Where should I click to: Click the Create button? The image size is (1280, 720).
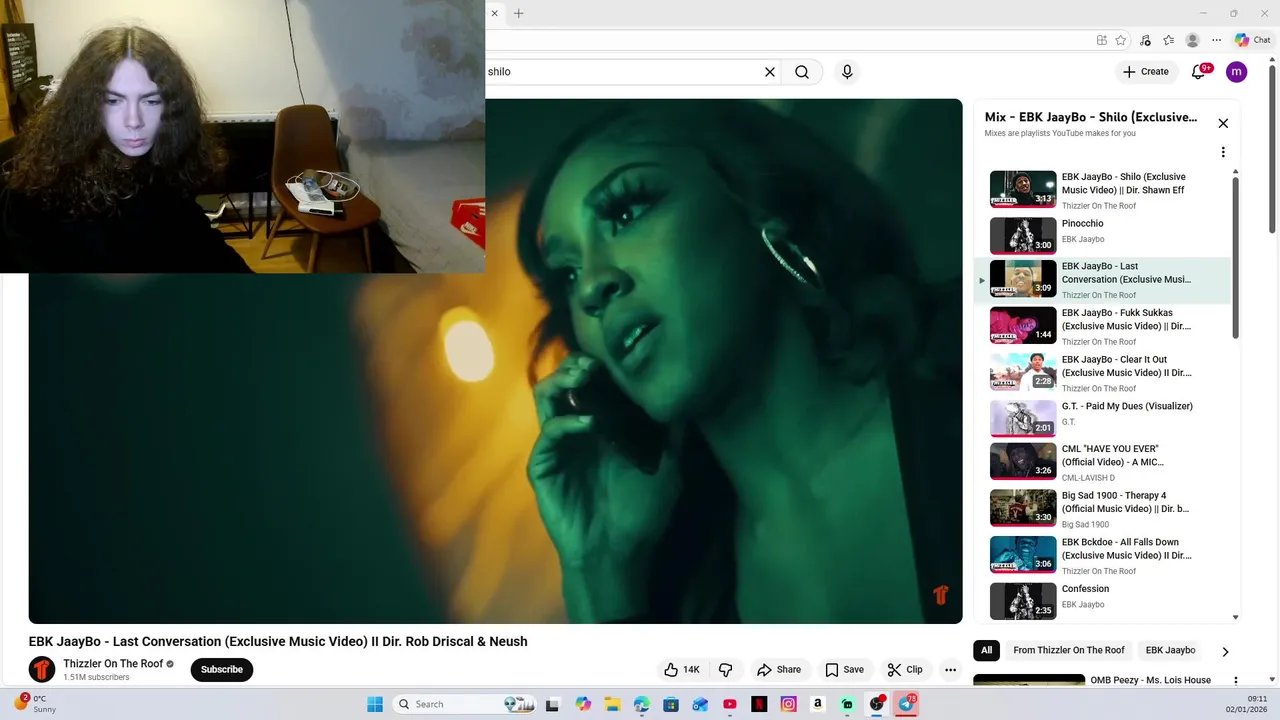click(x=1146, y=72)
